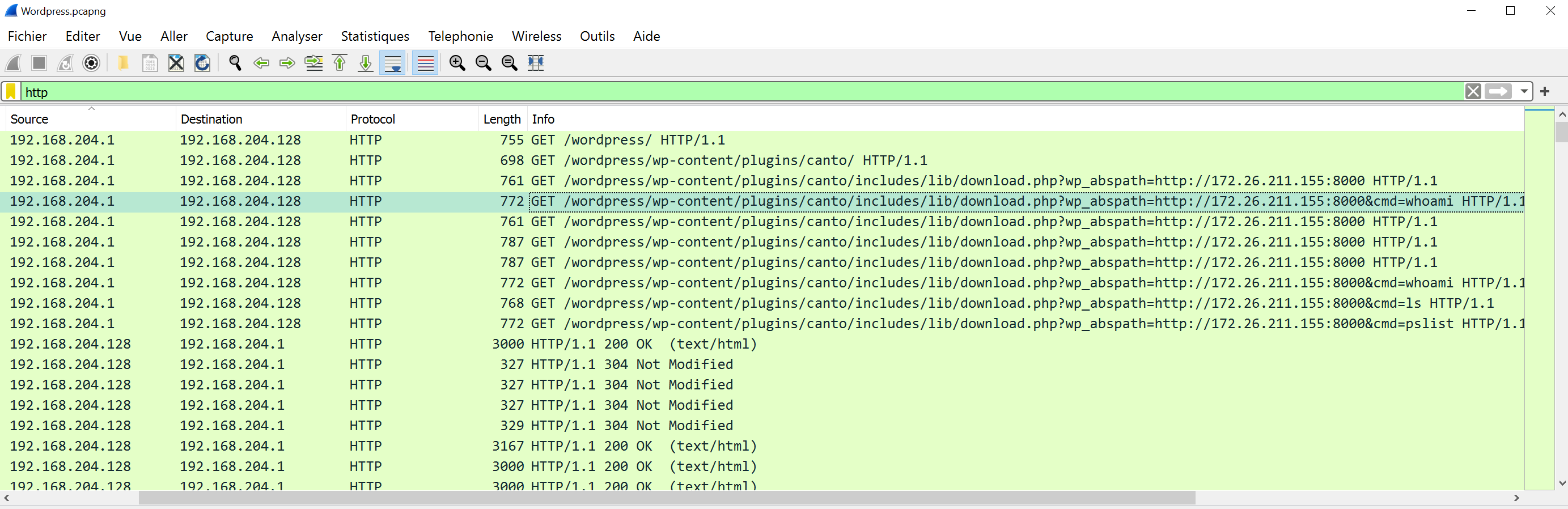Open the Editer menu
This screenshot has width=1568, height=509.
(x=83, y=36)
